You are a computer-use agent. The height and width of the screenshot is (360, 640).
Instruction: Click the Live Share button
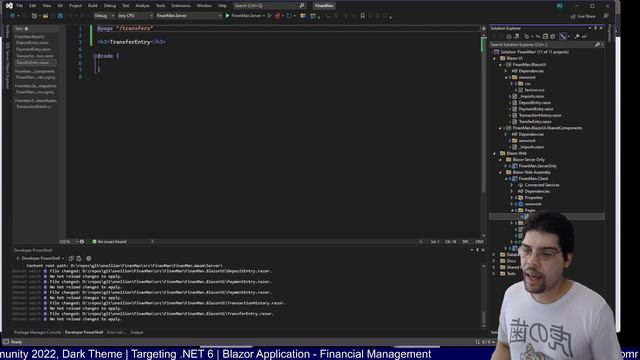tap(583, 16)
